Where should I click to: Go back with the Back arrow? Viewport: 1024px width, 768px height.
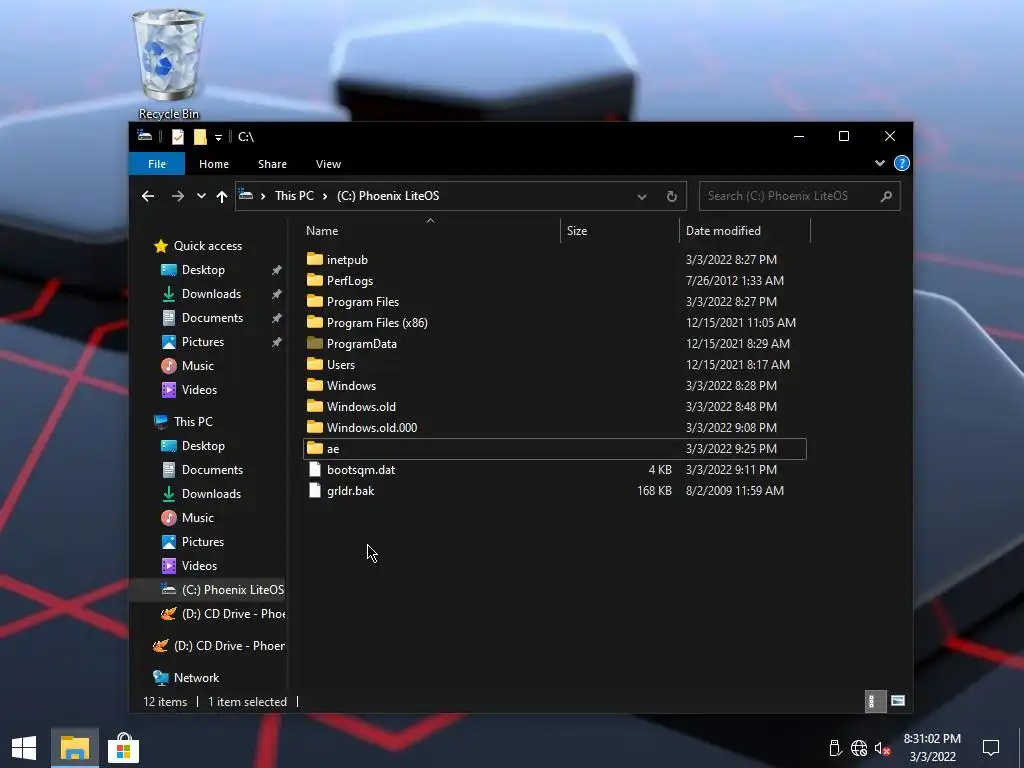pyautogui.click(x=148, y=196)
